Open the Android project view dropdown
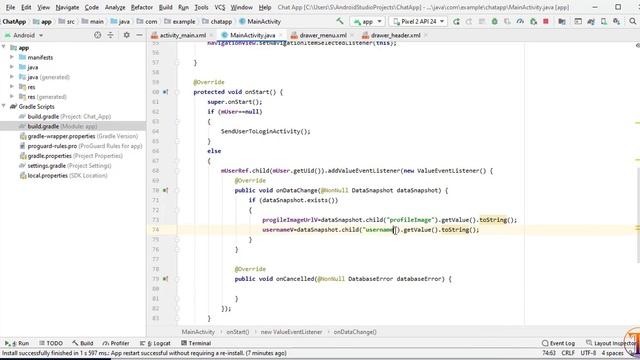 (24, 36)
